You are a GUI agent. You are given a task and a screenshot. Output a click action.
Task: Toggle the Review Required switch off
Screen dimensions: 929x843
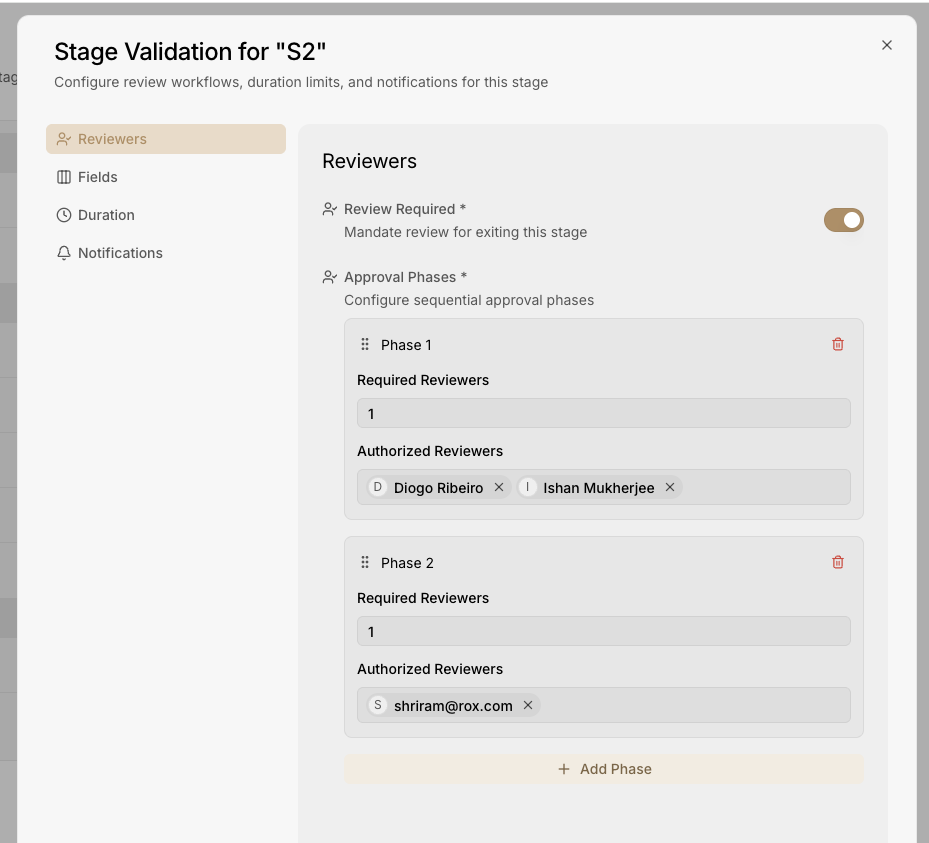[x=843, y=220]
